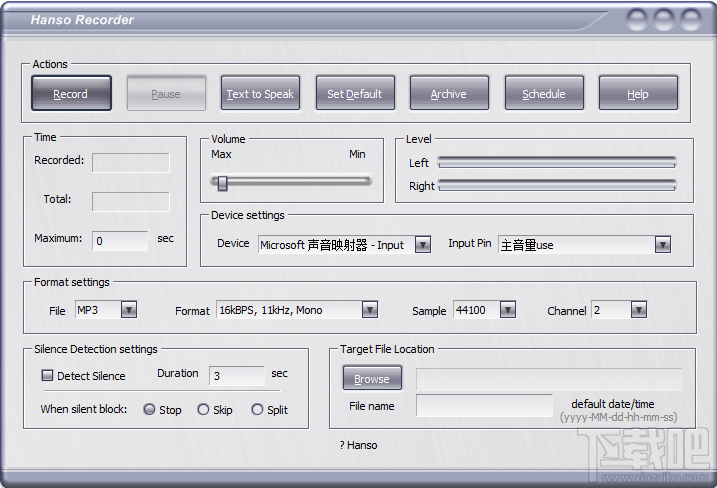
Task: Select the Skip radio option
Action: (203, 409)
